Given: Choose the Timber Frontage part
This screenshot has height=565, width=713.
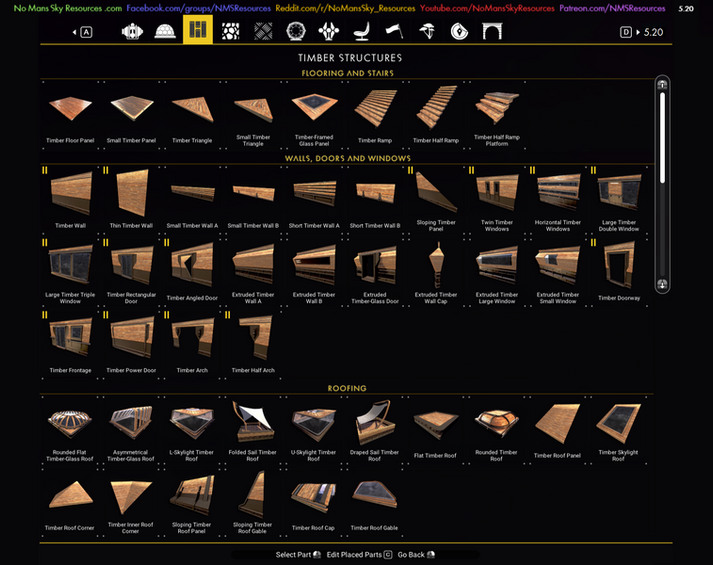Looking at the screenshot, I should pos(70,345).
